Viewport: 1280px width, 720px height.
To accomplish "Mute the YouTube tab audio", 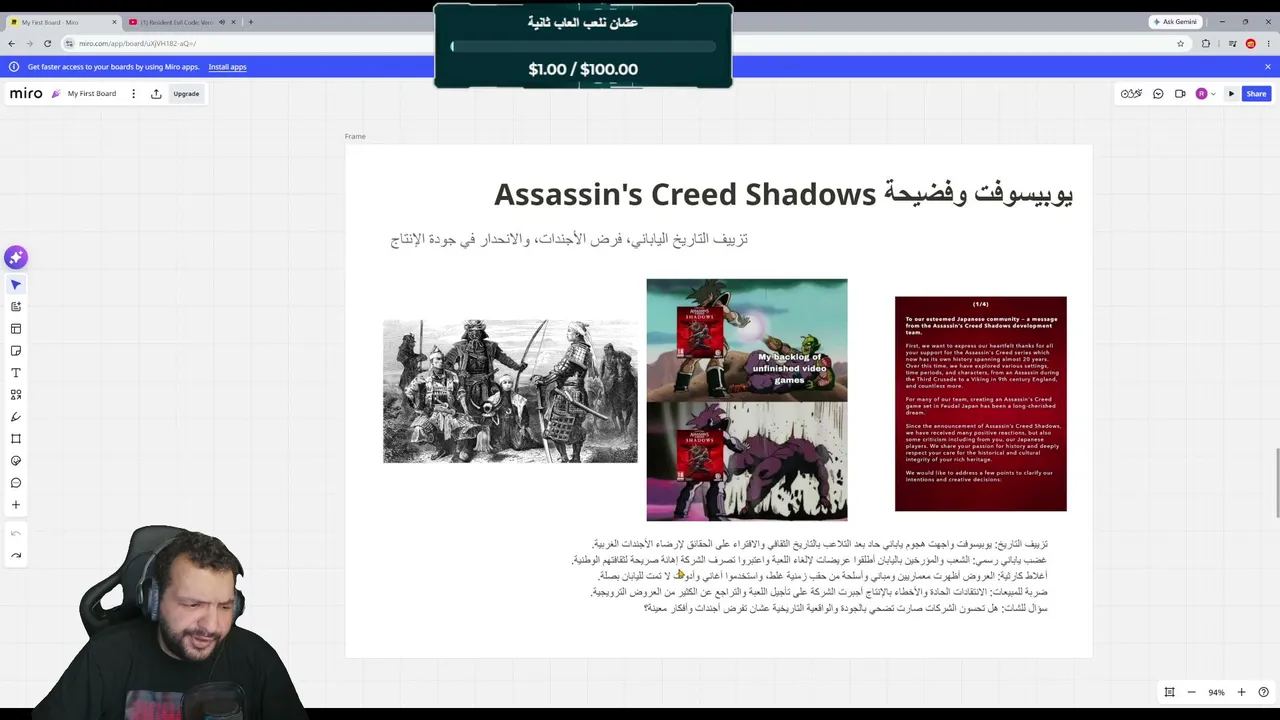I will click(221, 22).
